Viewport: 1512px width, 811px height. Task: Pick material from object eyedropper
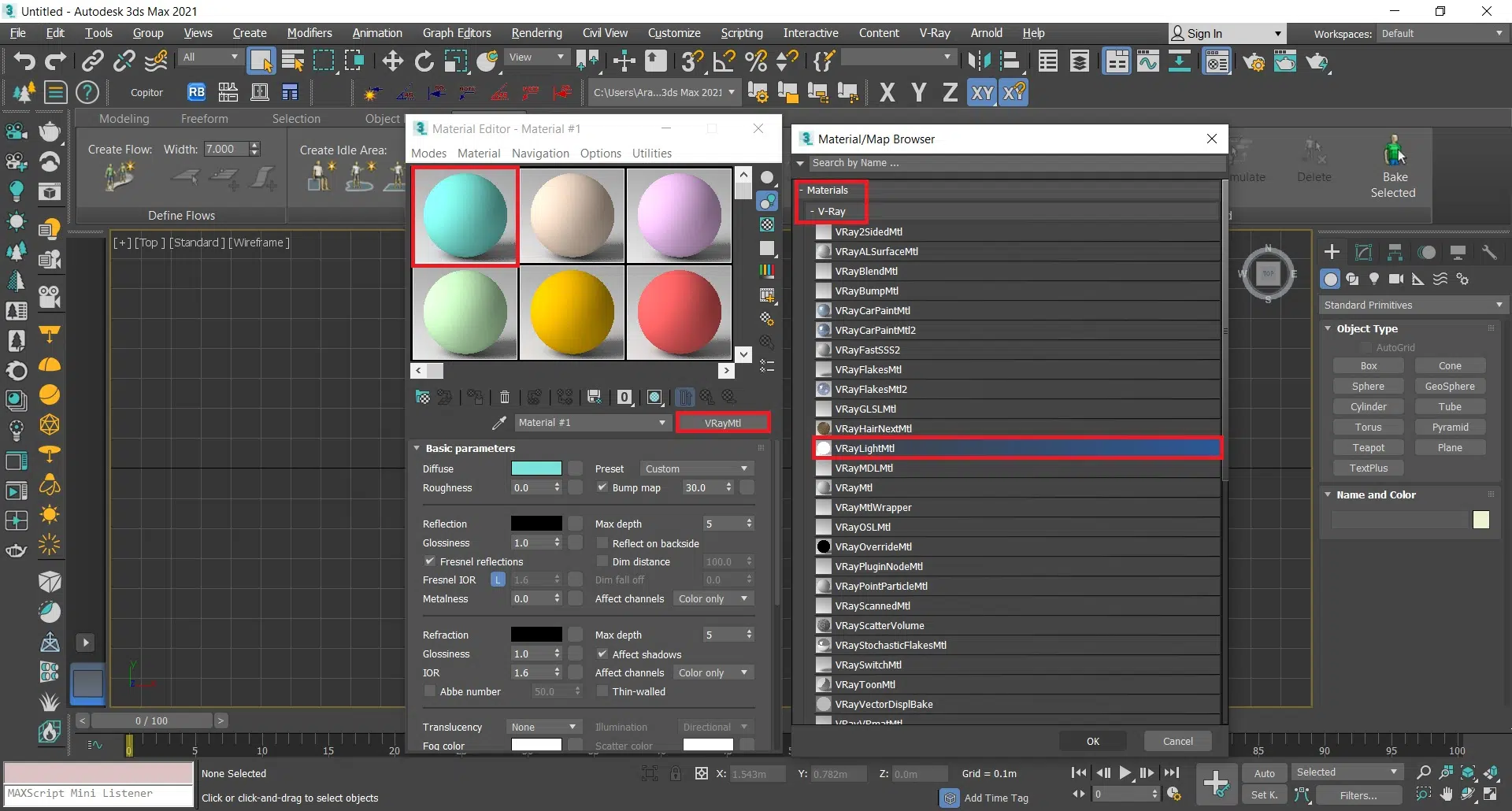(498, 423)
